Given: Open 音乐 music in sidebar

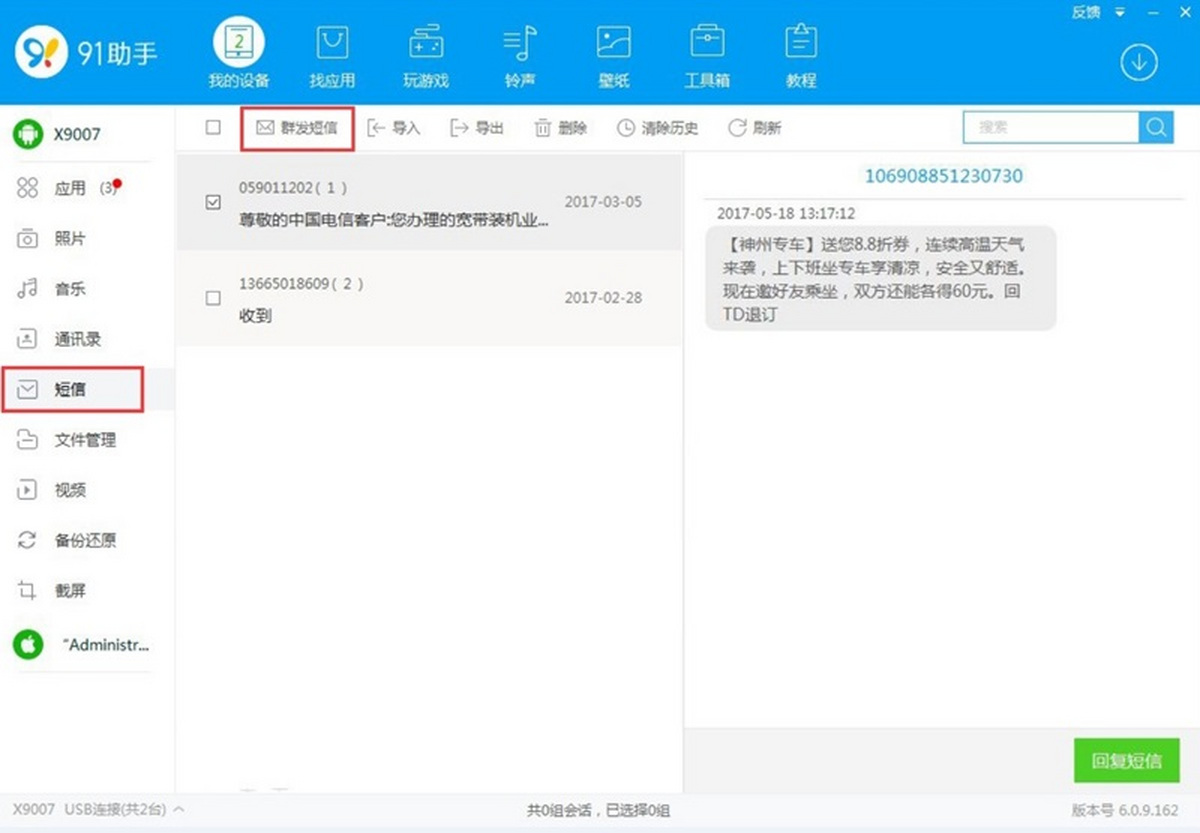Looking at the screenshot, I should [52, 289].
